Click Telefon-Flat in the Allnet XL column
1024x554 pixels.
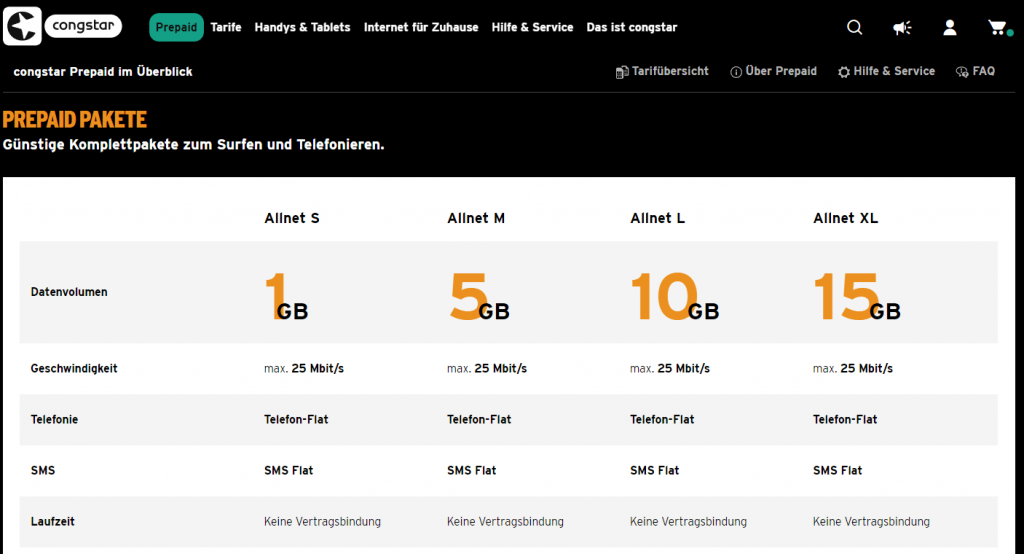click(845, 419)
